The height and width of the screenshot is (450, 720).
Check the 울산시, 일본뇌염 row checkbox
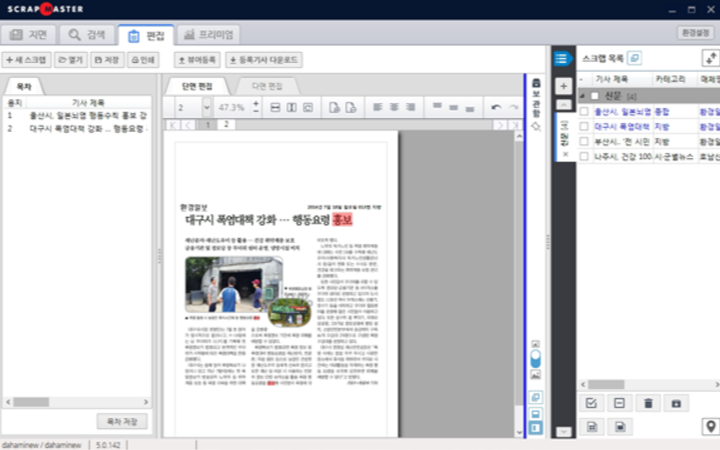[x=584, y=111]
